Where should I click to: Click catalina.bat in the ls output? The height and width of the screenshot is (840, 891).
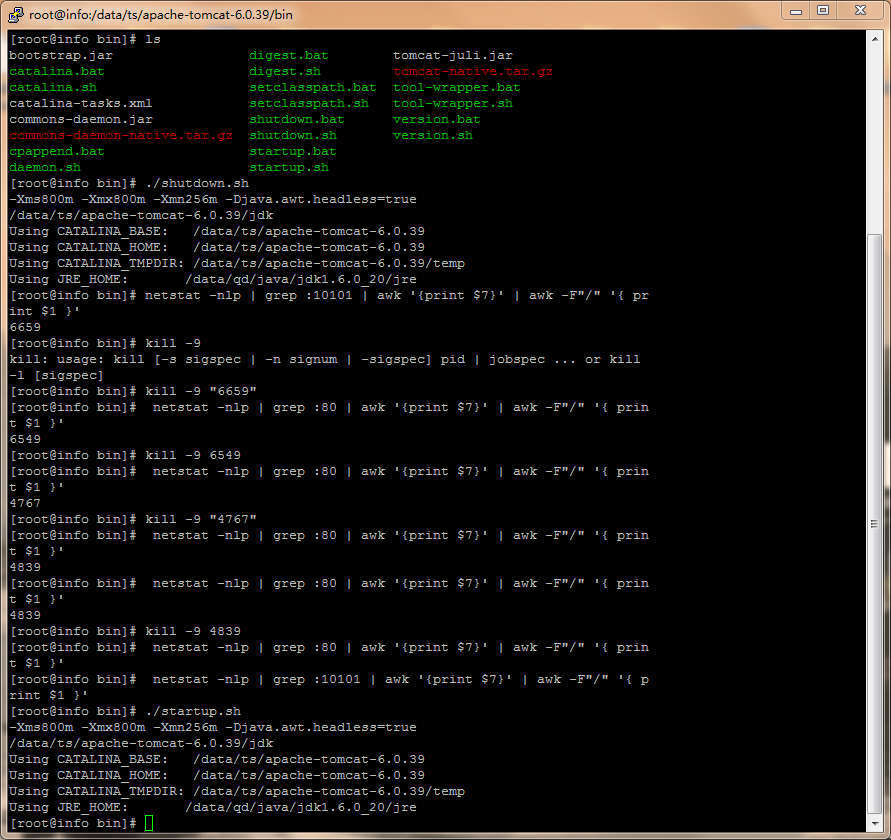(57, 71)
